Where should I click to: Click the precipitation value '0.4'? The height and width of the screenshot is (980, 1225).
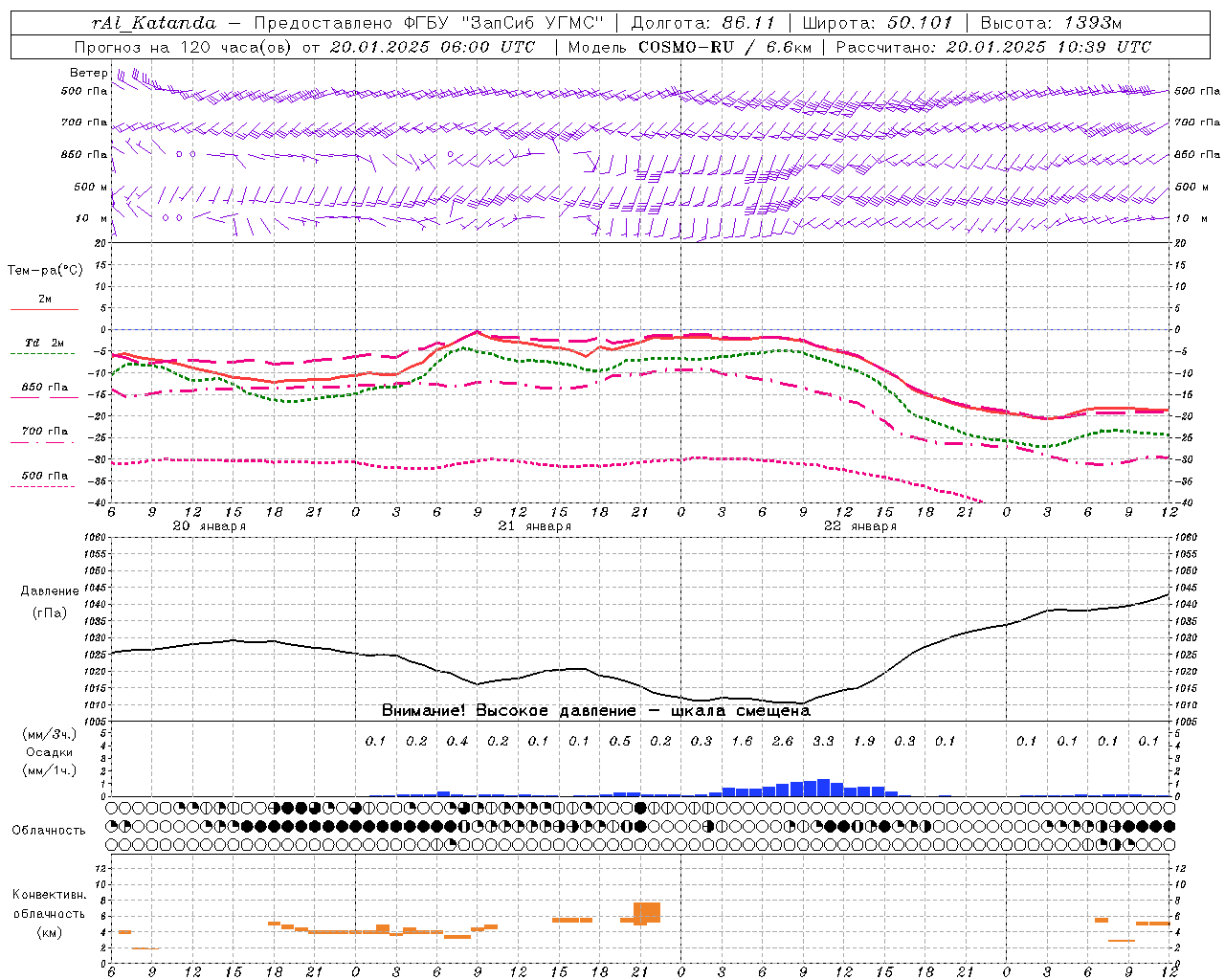coord(457,741)
